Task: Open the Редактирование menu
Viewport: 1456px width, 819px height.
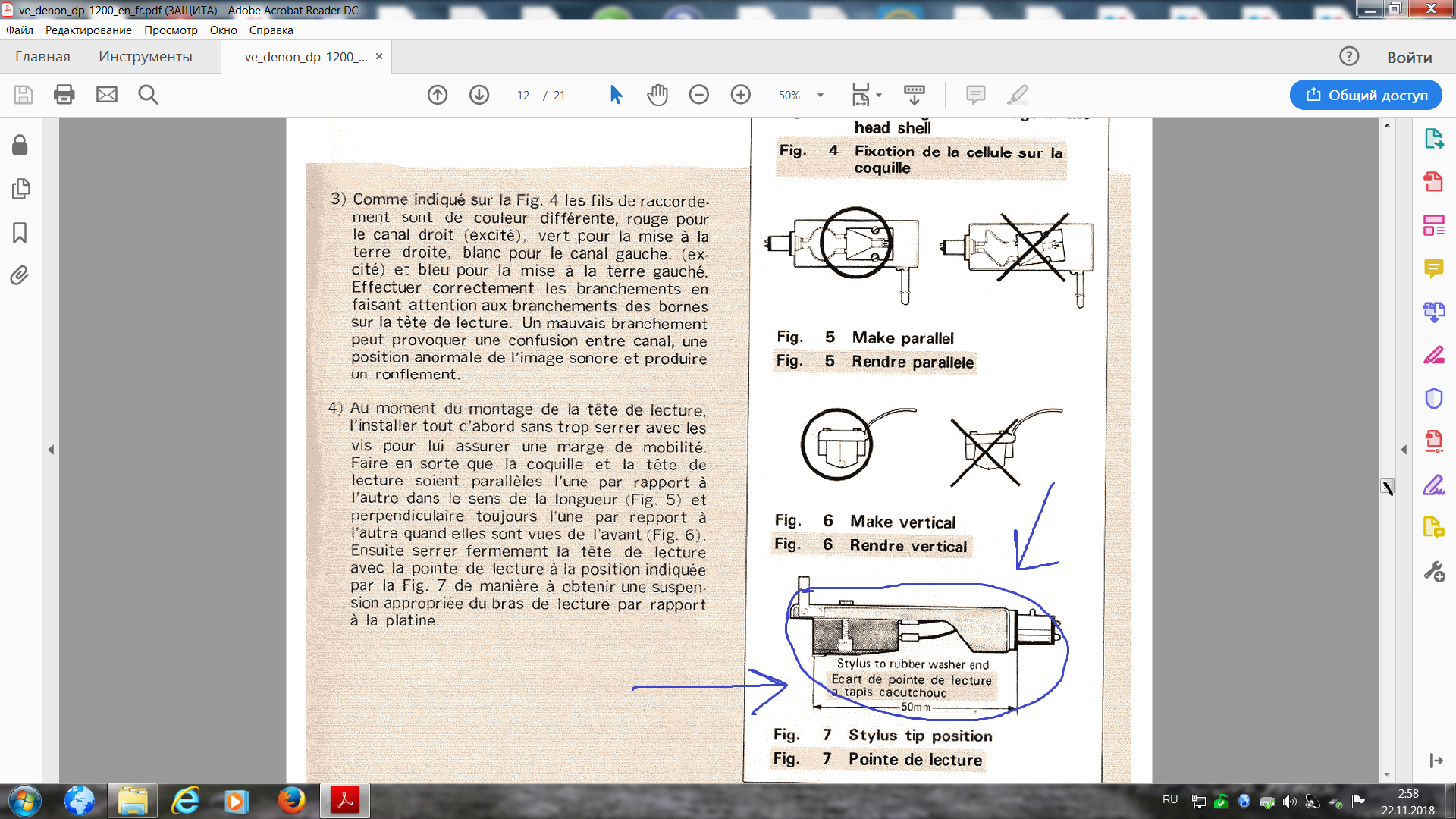Action: pyautogui.click(x=88, y=30)
